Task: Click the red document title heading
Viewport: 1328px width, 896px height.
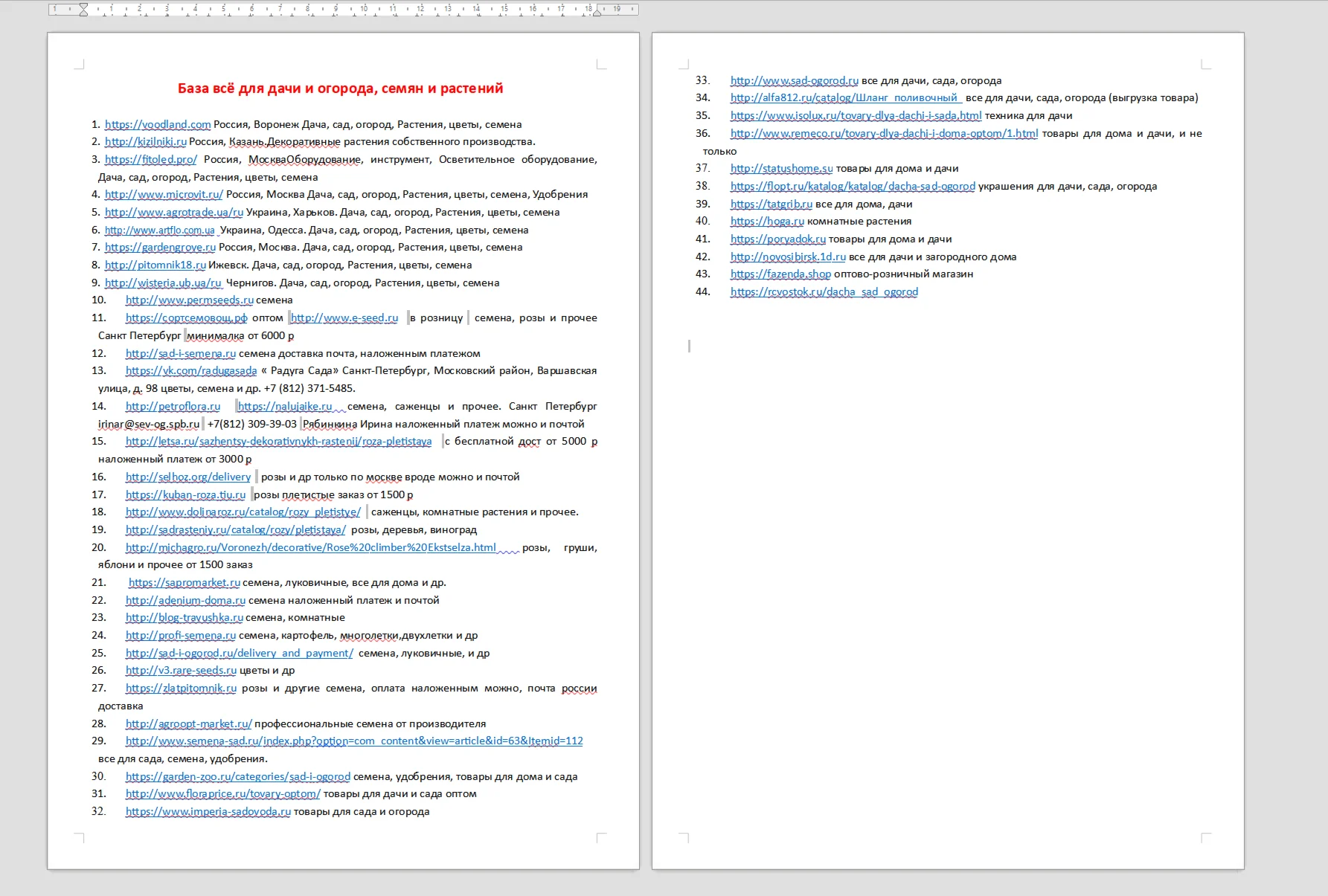Action: [x=340, y=88]
